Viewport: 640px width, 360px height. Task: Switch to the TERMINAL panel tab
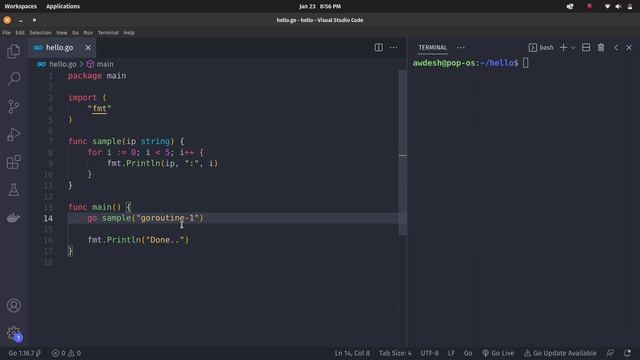click(432, 47)
